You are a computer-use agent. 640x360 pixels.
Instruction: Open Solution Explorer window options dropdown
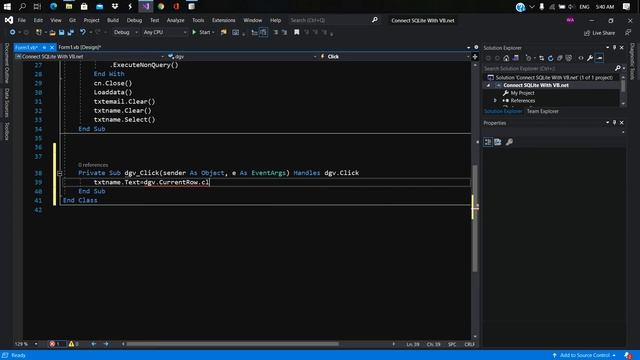click(x=607, y=48)
